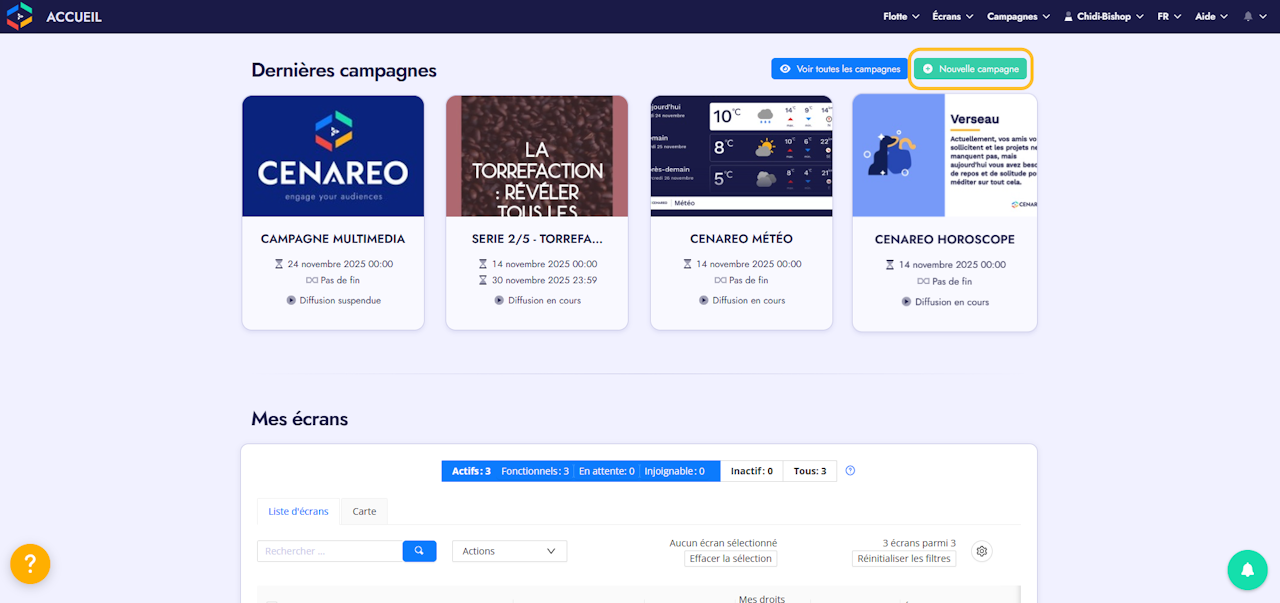
Task: Click the Cenareo logo in the header
Action: pos(19,16)
